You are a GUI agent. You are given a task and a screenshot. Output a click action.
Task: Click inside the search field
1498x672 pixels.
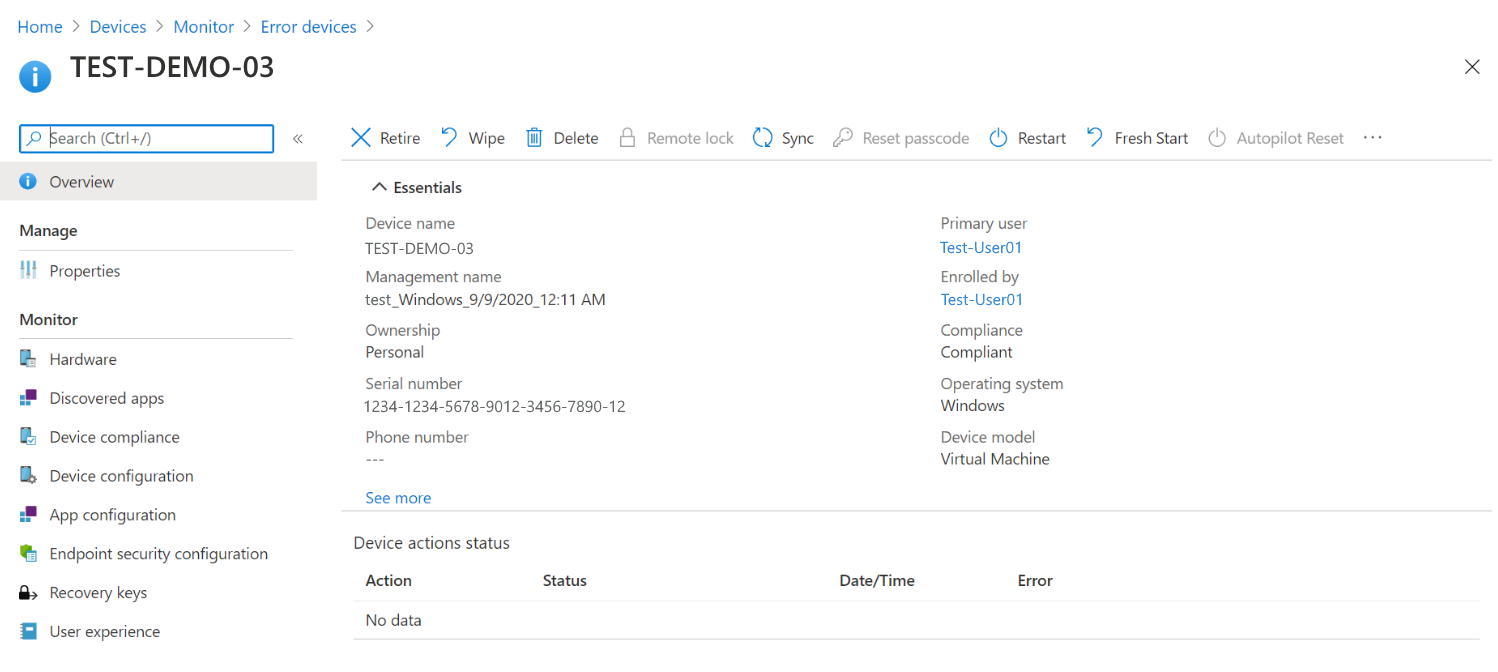click(x=146, y=138)
